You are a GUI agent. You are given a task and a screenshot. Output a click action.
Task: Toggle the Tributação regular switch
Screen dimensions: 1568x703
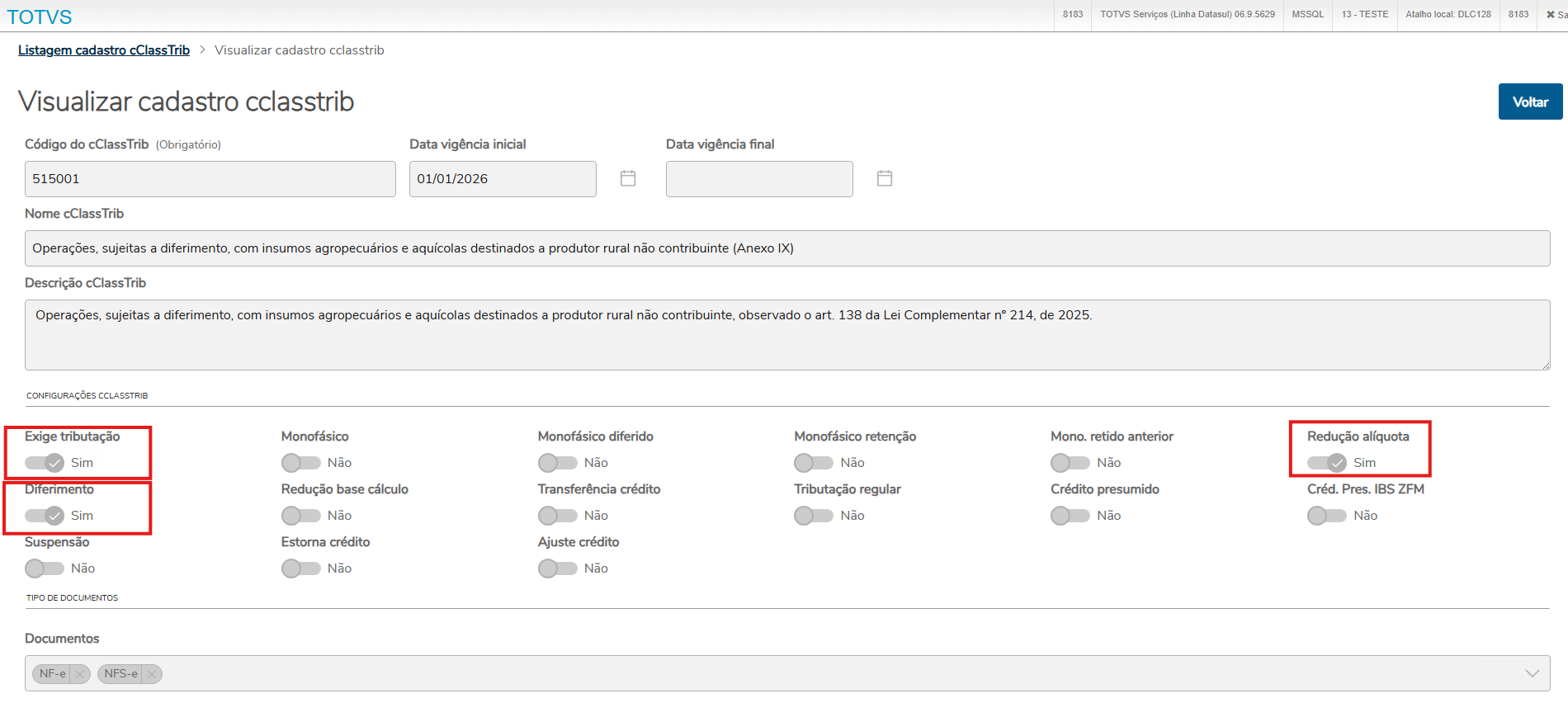click(814, 516)
